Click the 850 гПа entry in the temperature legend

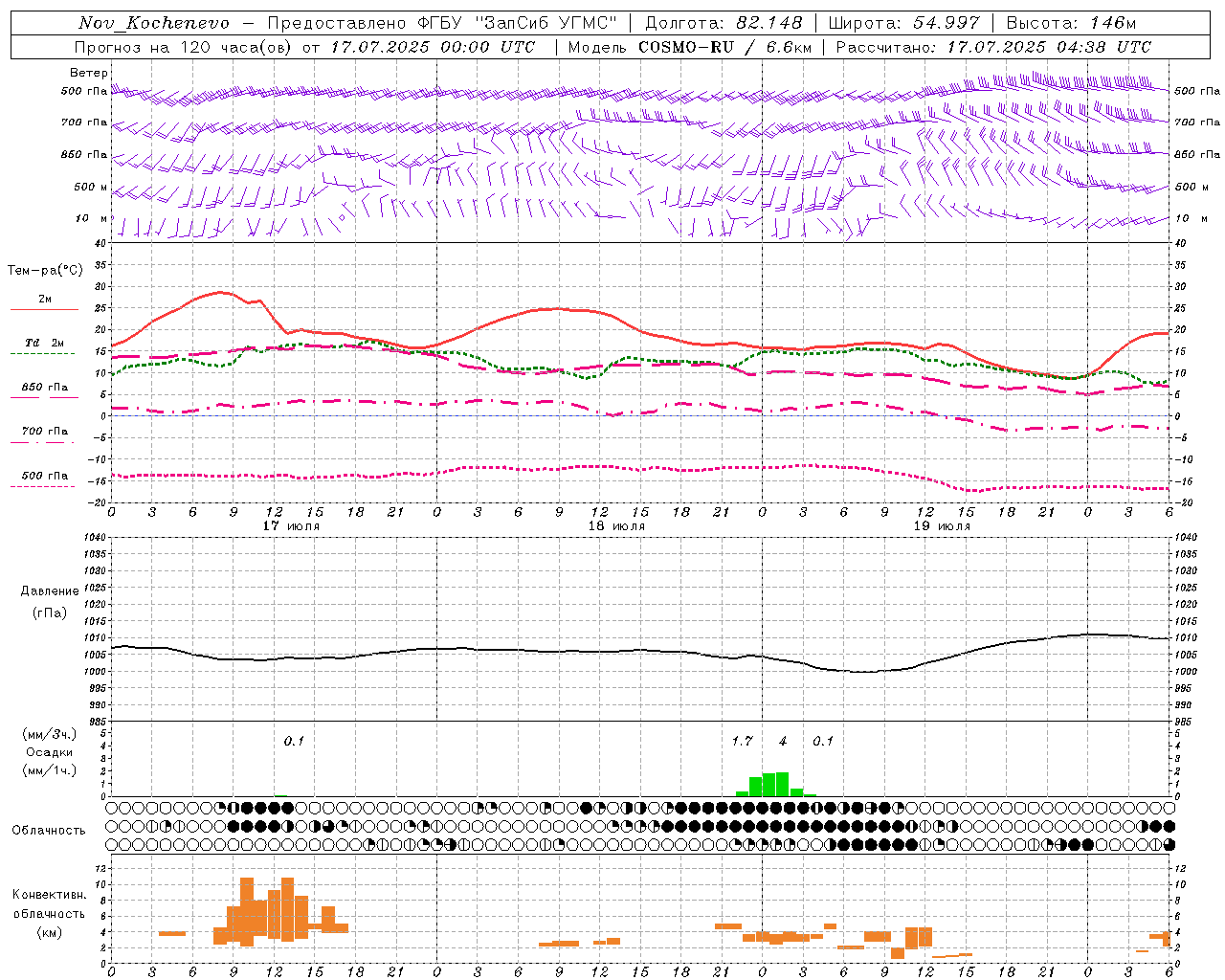point(45,388)
